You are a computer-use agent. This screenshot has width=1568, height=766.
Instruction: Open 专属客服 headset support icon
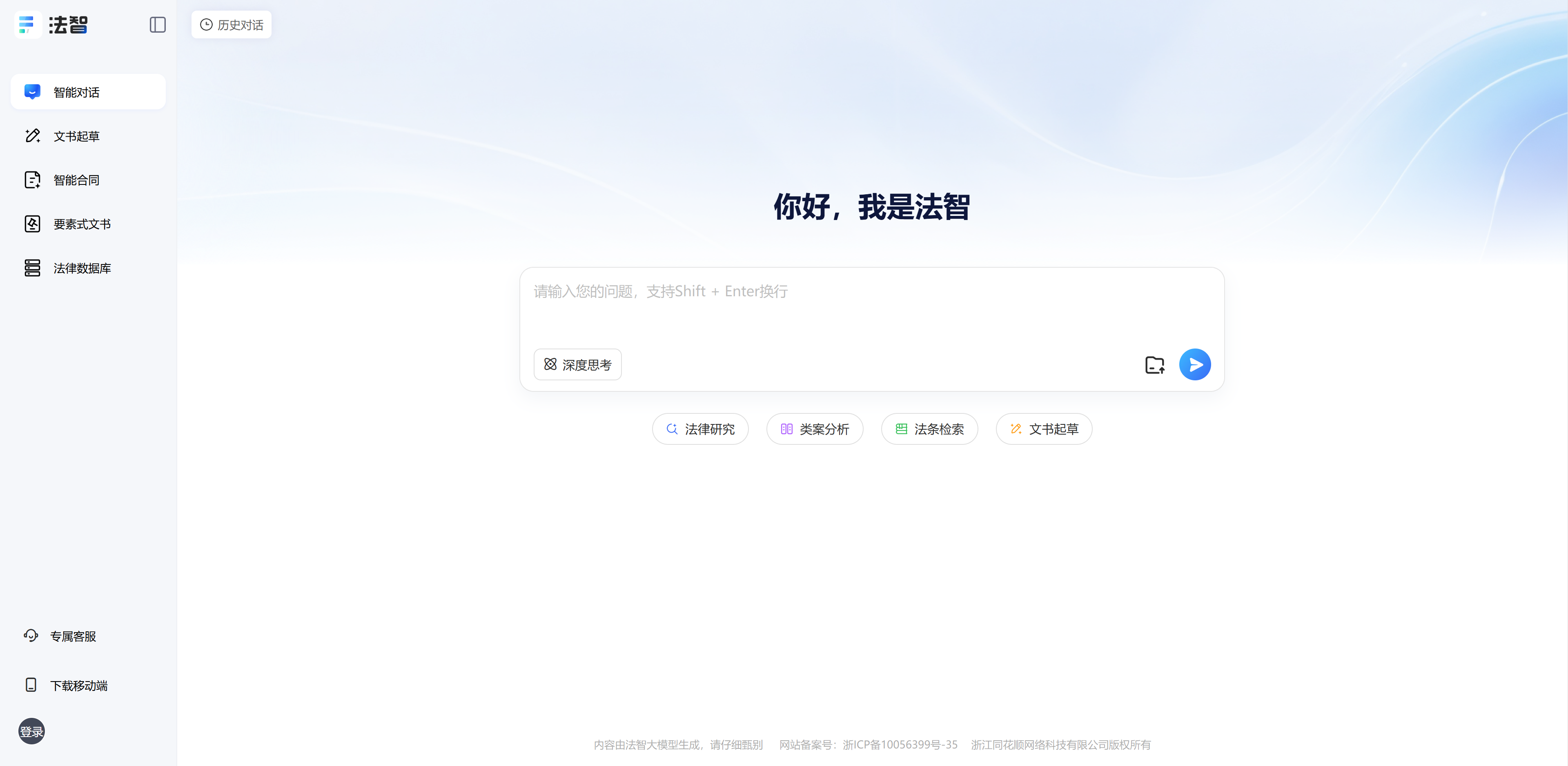[x=31, y=636]
